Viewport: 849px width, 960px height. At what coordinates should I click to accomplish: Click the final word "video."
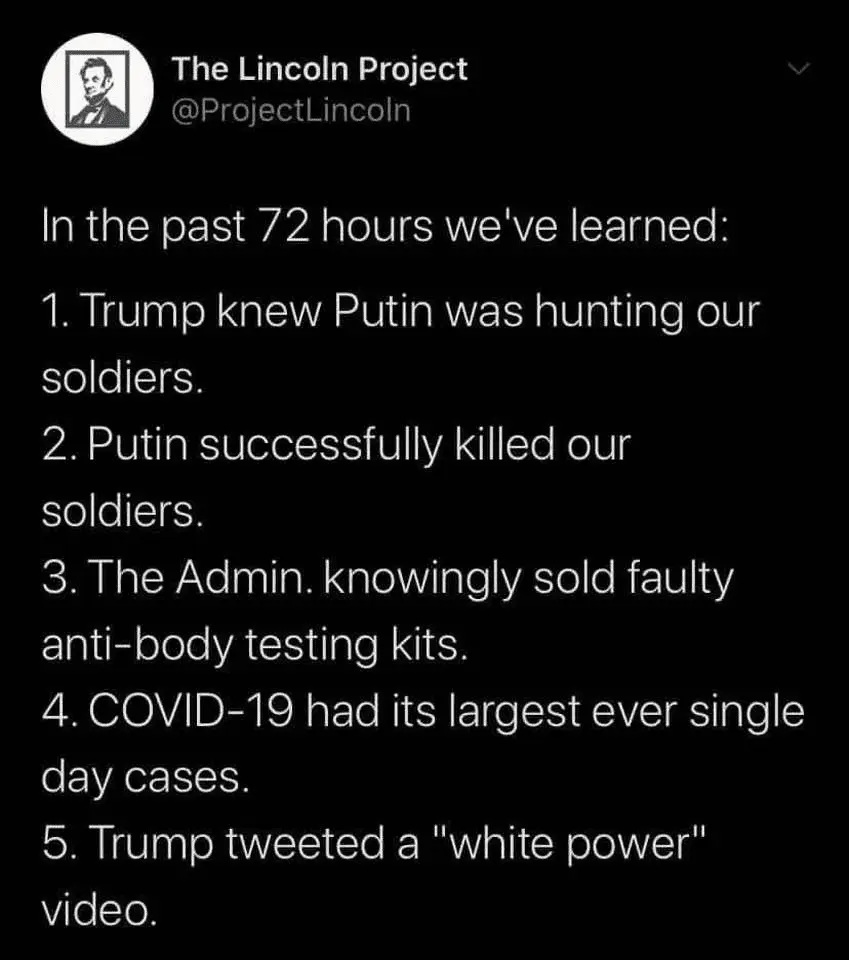(x=99, y=910)
